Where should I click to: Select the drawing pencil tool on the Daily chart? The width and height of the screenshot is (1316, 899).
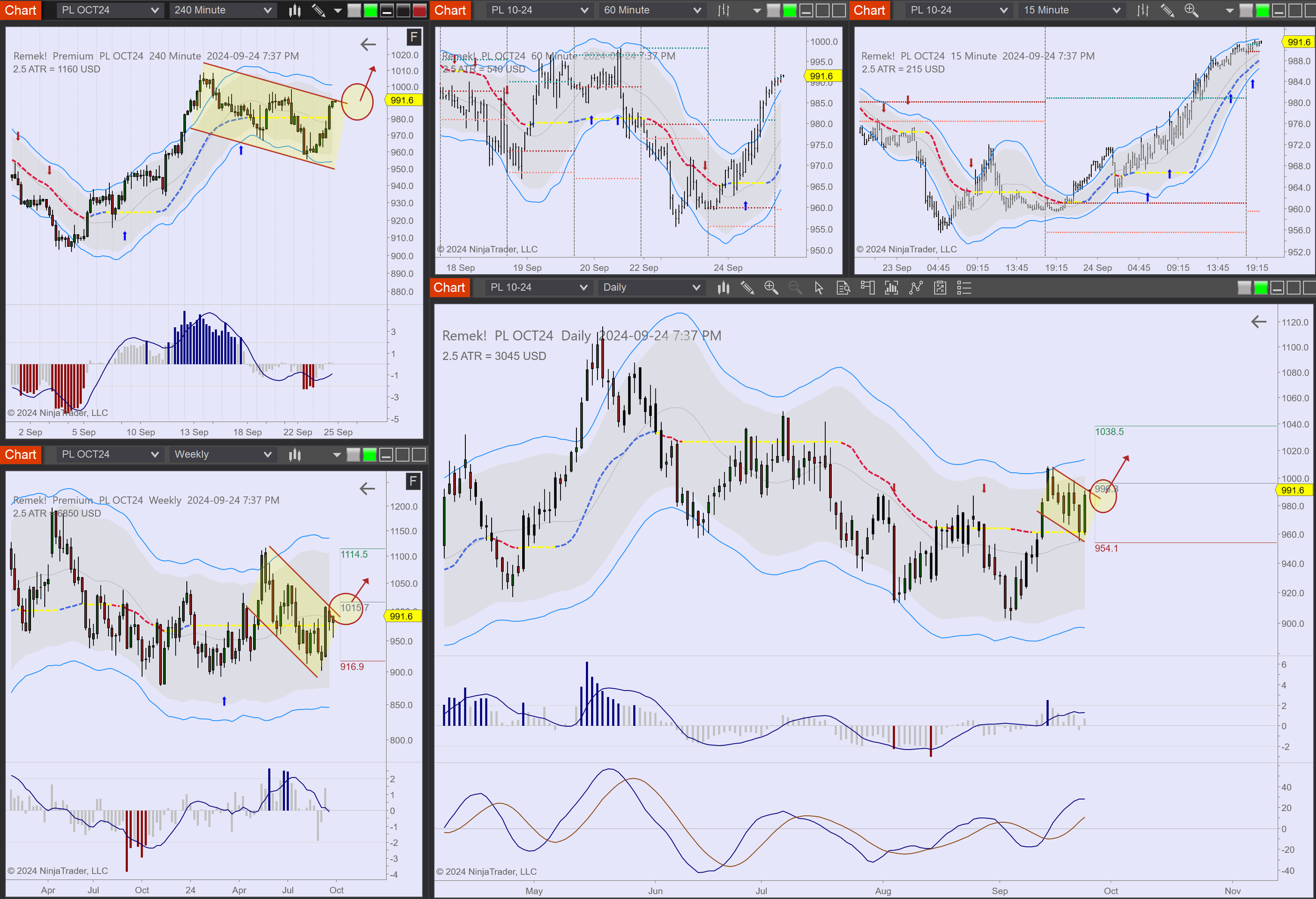tap(747, 288)
